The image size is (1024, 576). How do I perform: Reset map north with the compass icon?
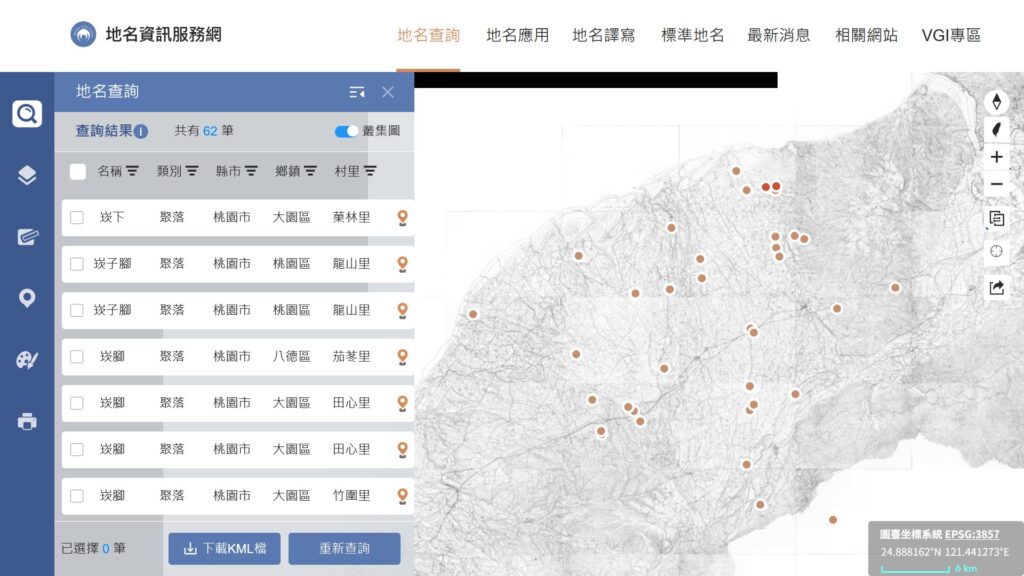pos(997,102)
